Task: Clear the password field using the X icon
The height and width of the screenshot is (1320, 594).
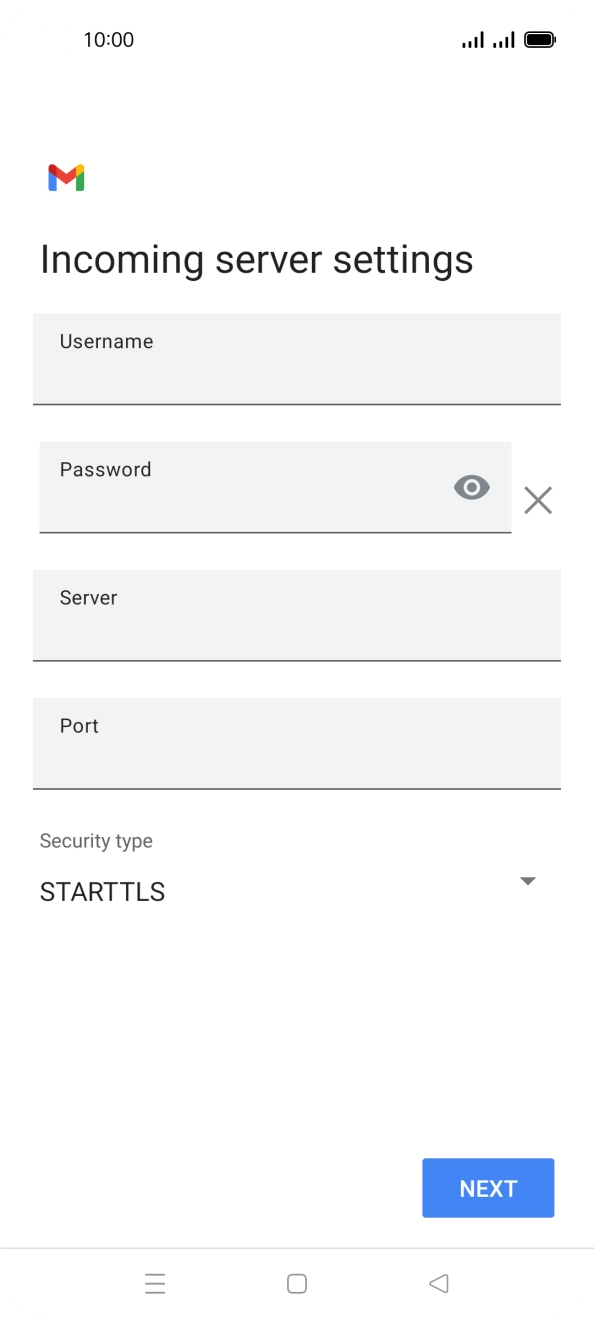Action: [x=538, y=500]
